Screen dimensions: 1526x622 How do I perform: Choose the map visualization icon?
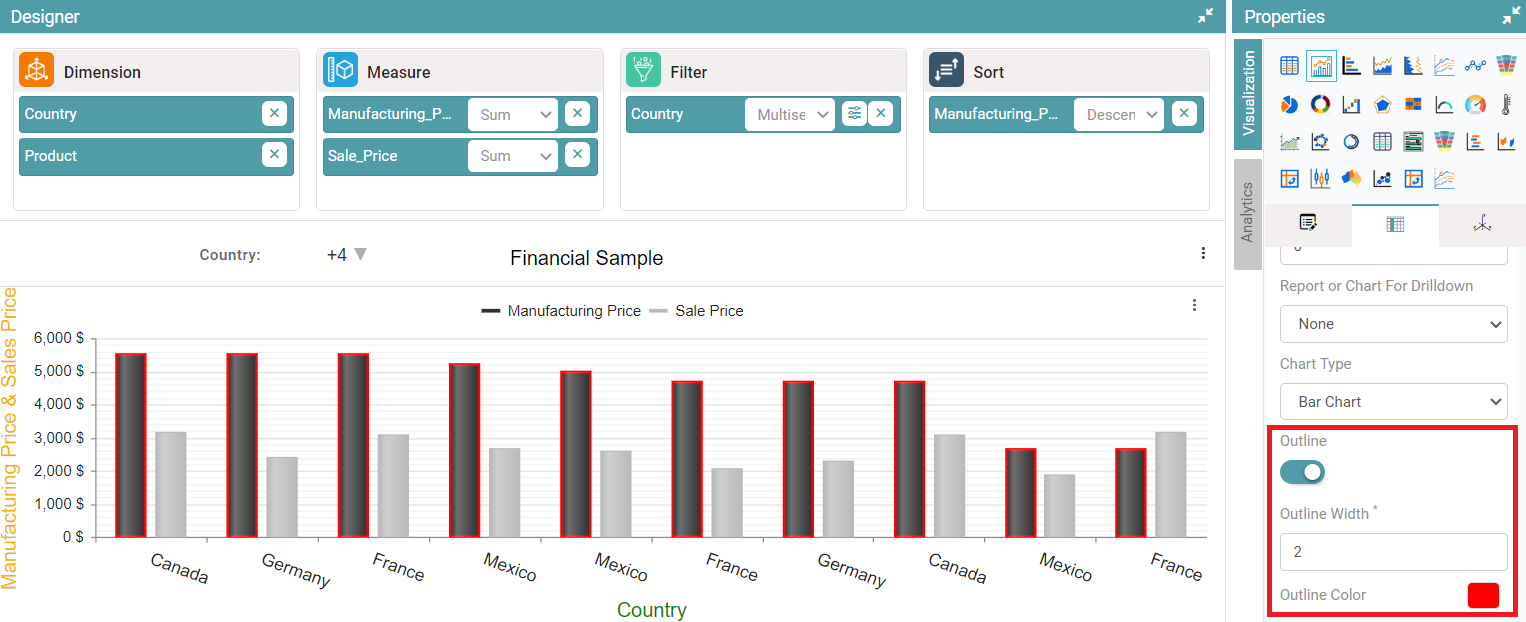pyautogui.click(x=1352, y=178)
